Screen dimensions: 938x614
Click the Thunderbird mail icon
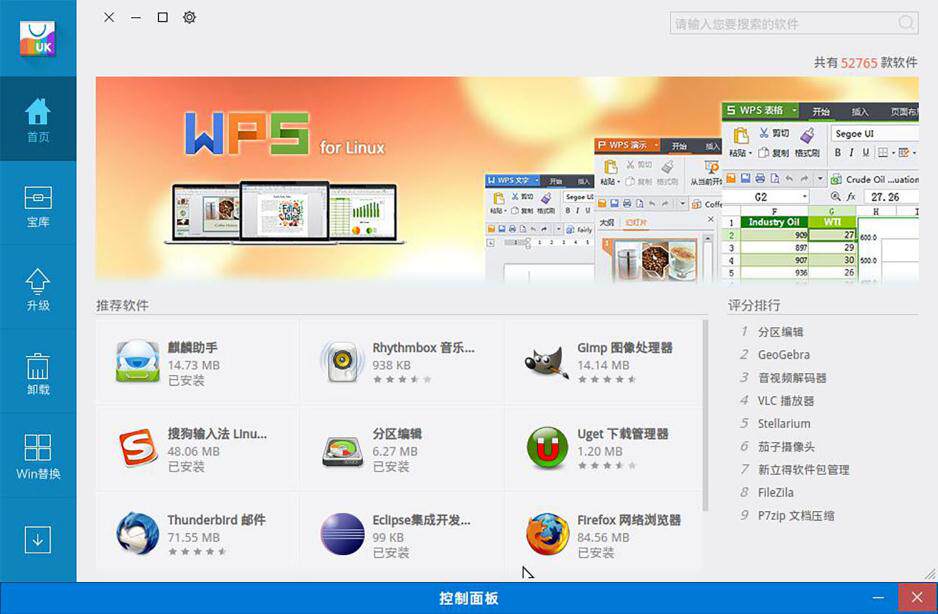[138, 533]
